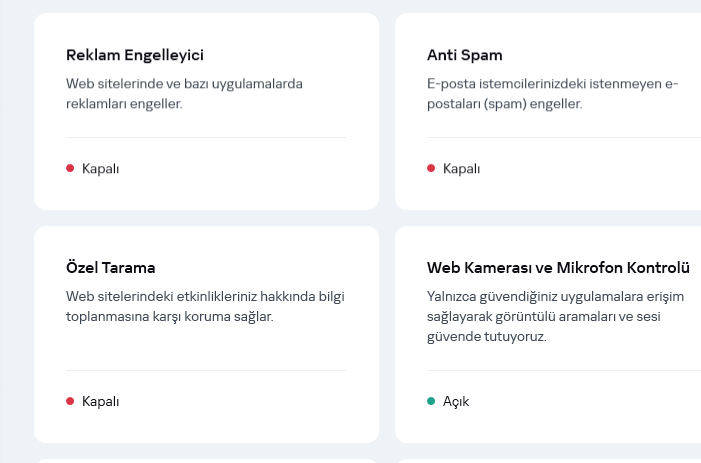Toggle the Açık status of Web Kamerası control
This screenshot has height=463, width=701.
(x=456, y=402)
